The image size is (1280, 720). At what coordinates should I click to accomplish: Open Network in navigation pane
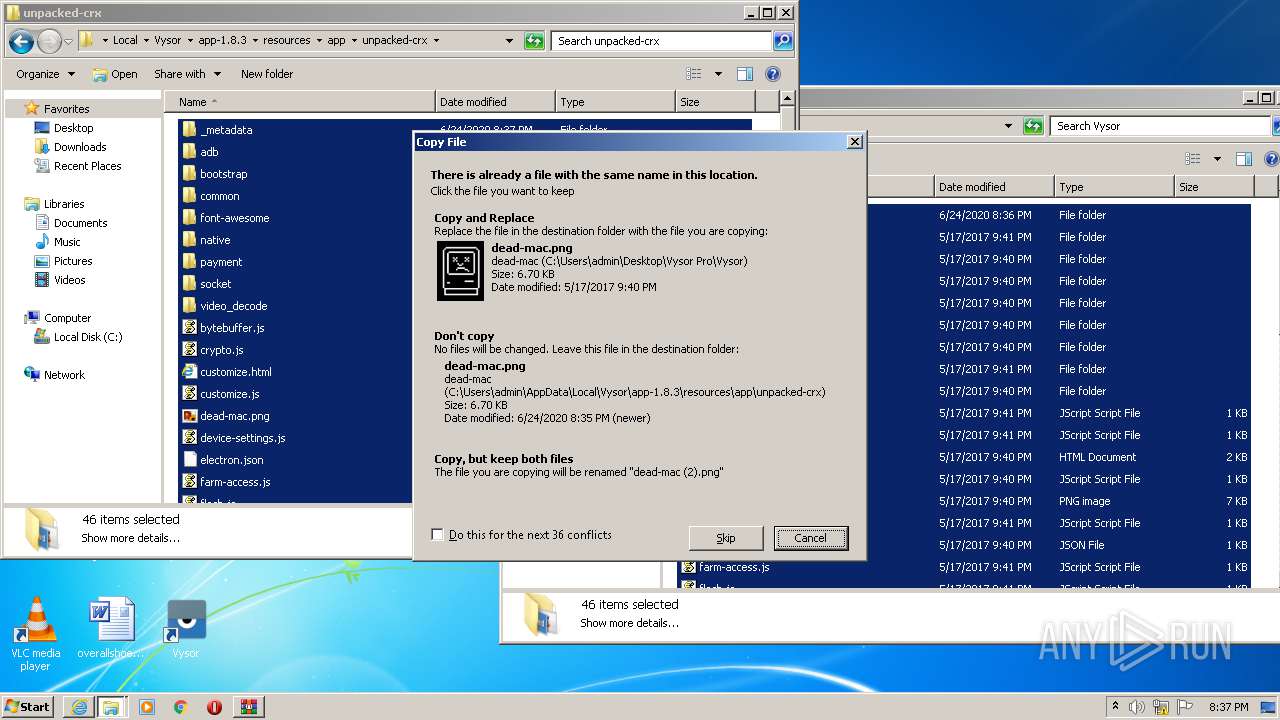pyautogui.click(x=64, y=375)
